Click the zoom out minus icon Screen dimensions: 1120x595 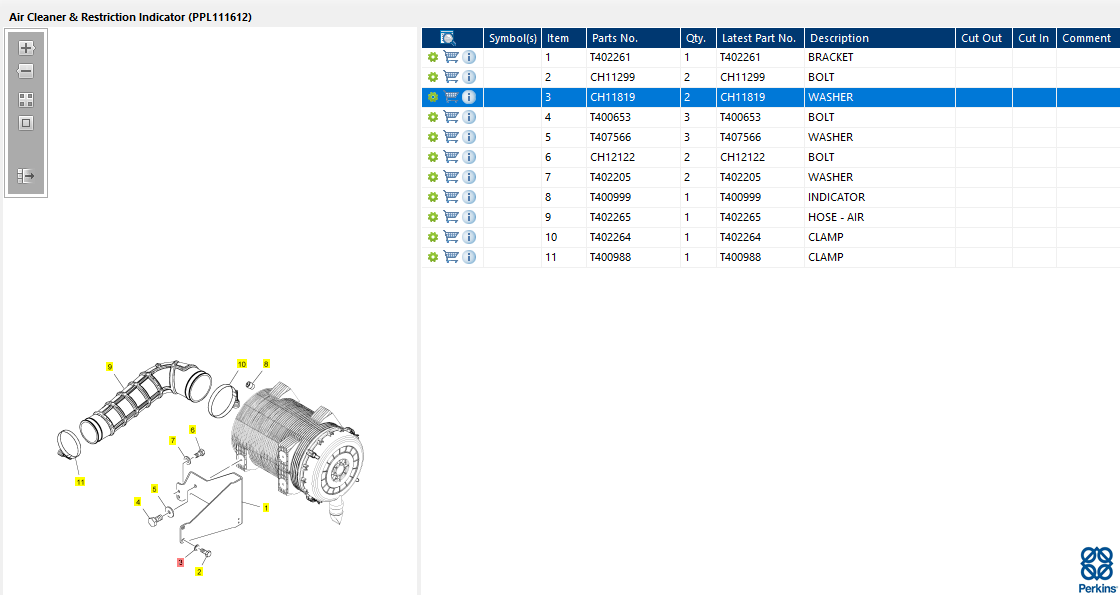26,72
